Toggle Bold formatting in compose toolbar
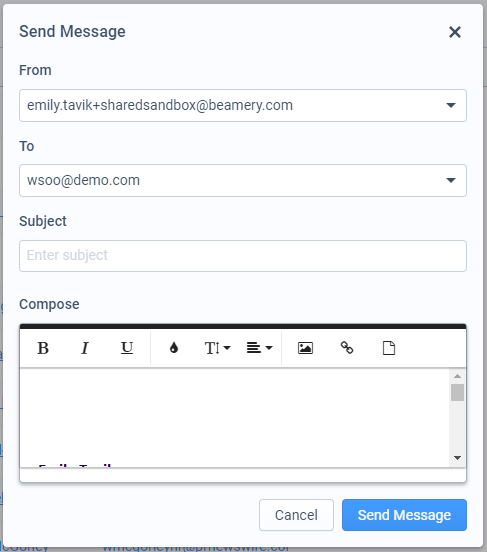 pyautogui.click(x=43, y=348)
